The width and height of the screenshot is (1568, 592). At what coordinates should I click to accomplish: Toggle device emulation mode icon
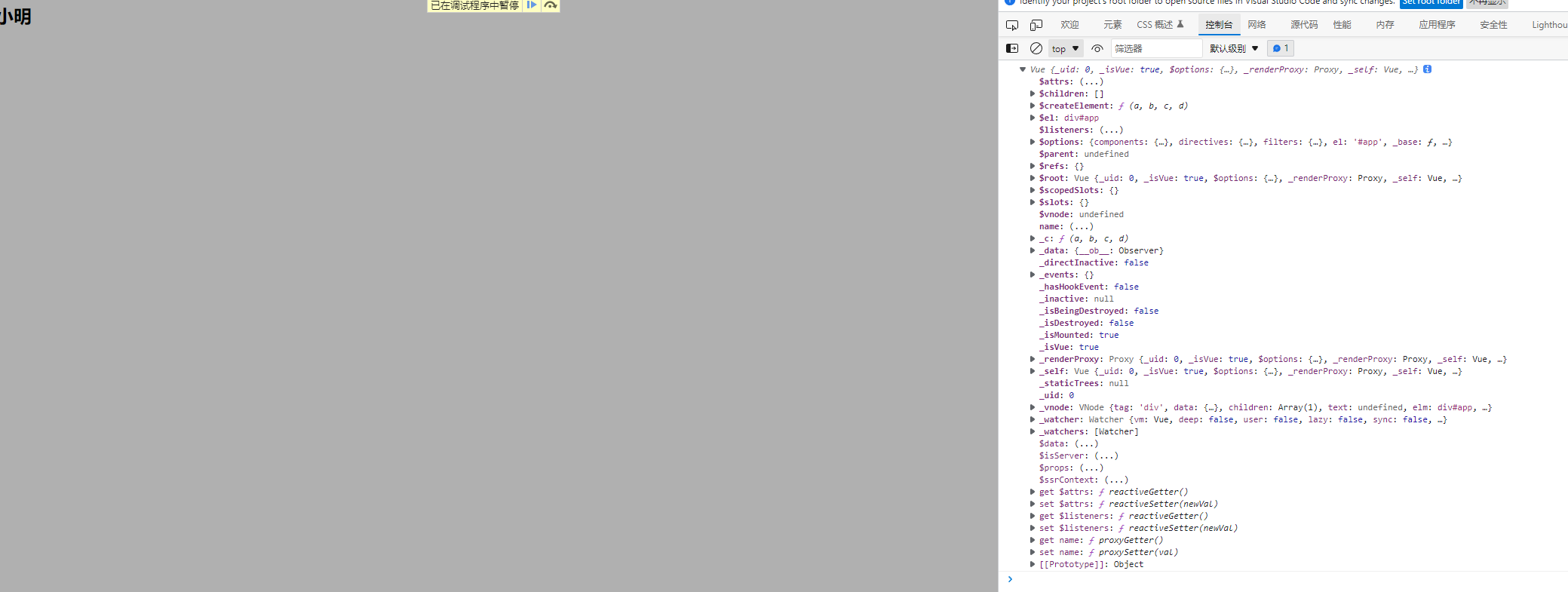coord(1036,25)
